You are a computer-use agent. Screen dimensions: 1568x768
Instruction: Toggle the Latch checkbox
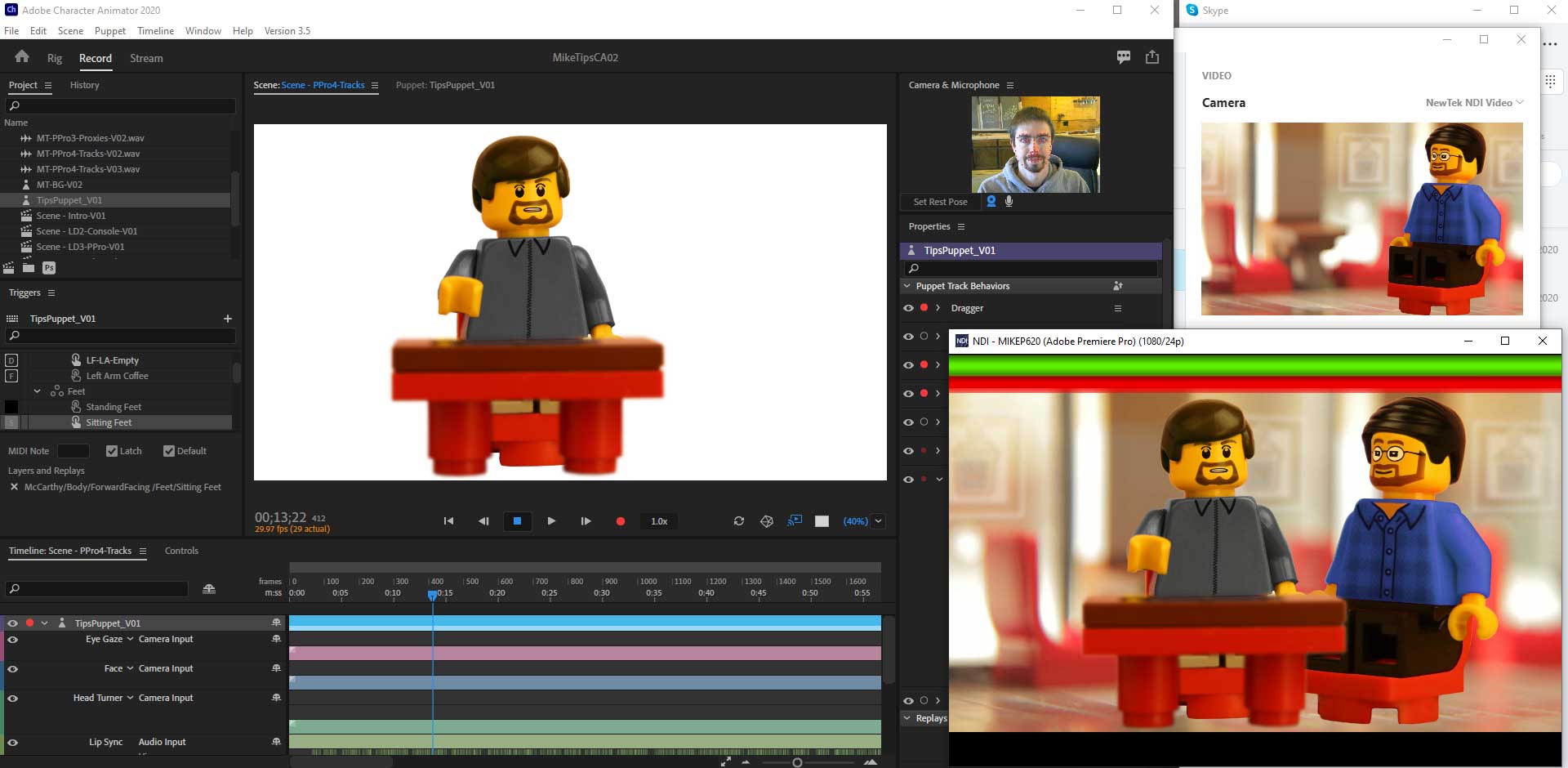[112, 451]
